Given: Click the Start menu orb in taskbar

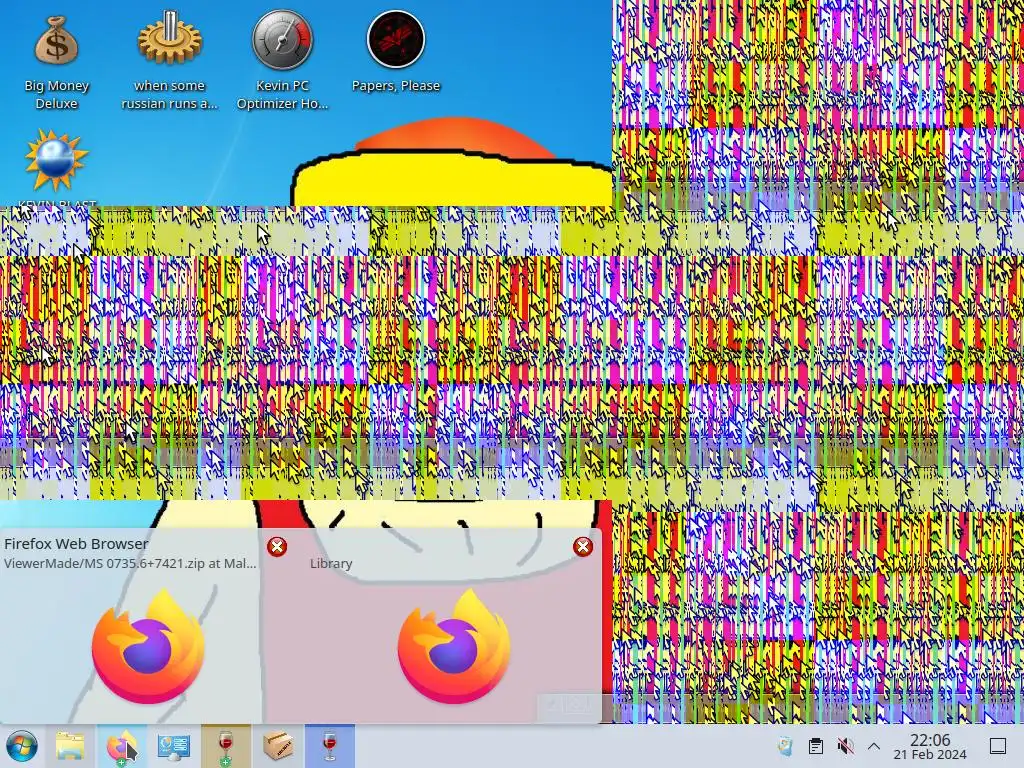Looking at the screenshot, I should point(22,746).
